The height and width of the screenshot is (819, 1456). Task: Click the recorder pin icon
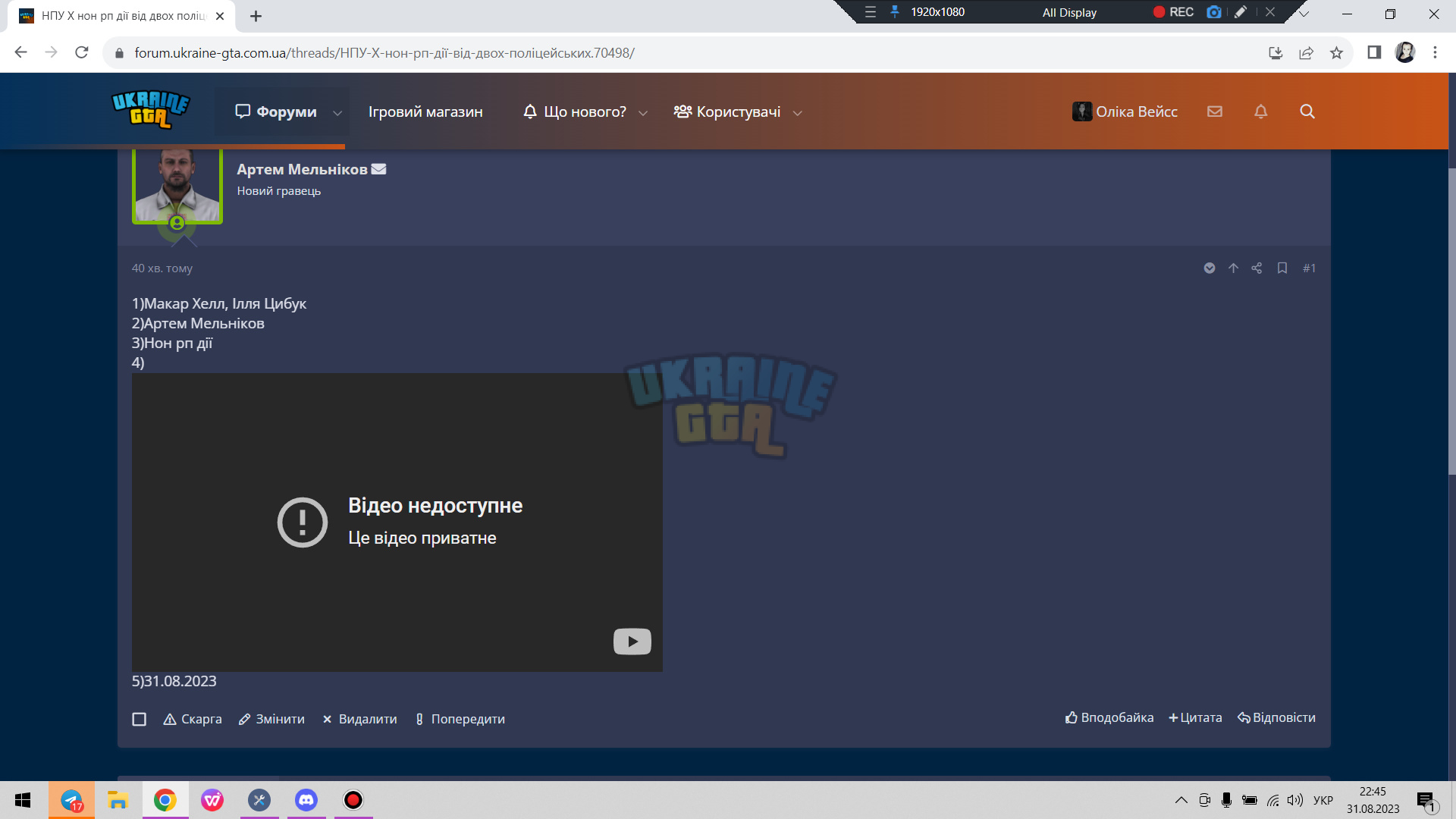(895, 12)
